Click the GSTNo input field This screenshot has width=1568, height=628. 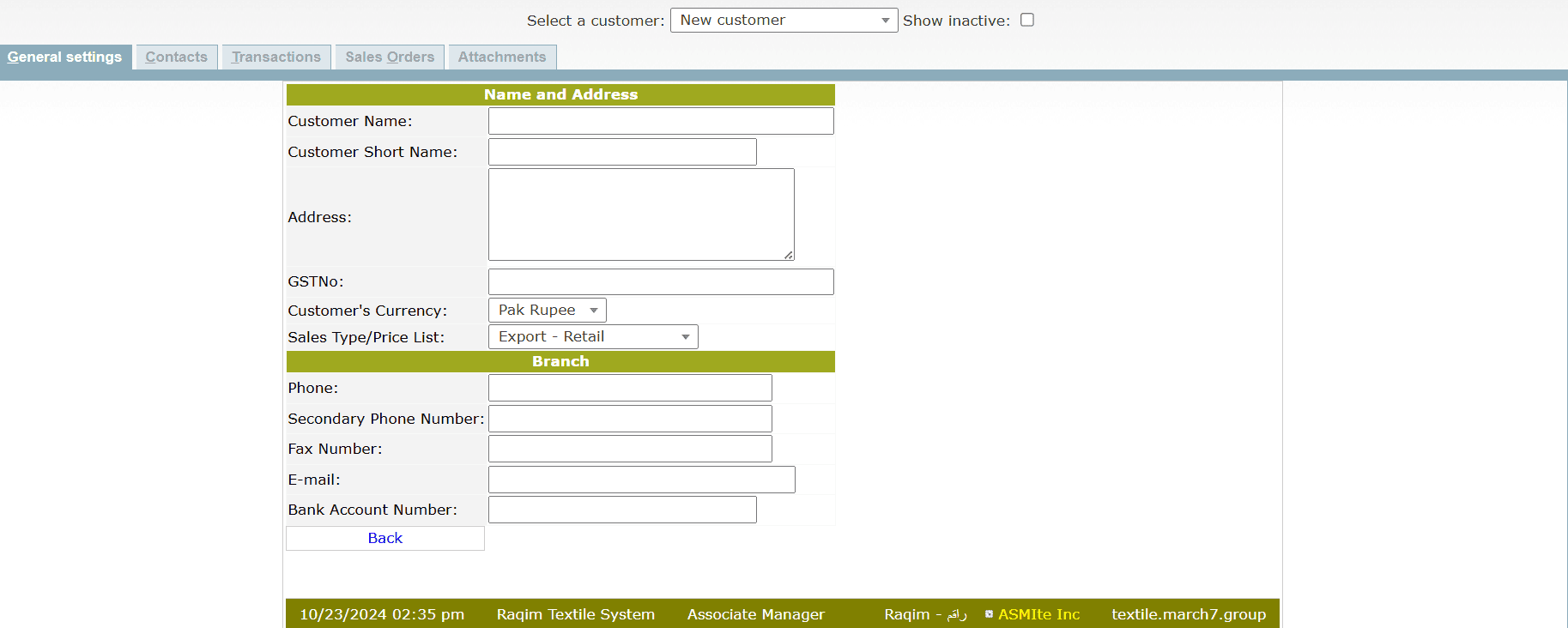click(660, 281)
